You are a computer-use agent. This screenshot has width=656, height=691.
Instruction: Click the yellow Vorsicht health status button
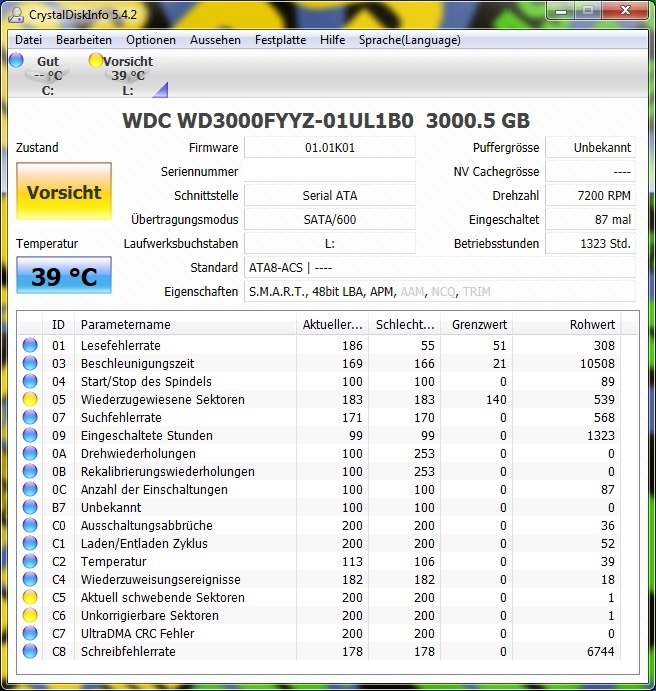click(64, 191)
